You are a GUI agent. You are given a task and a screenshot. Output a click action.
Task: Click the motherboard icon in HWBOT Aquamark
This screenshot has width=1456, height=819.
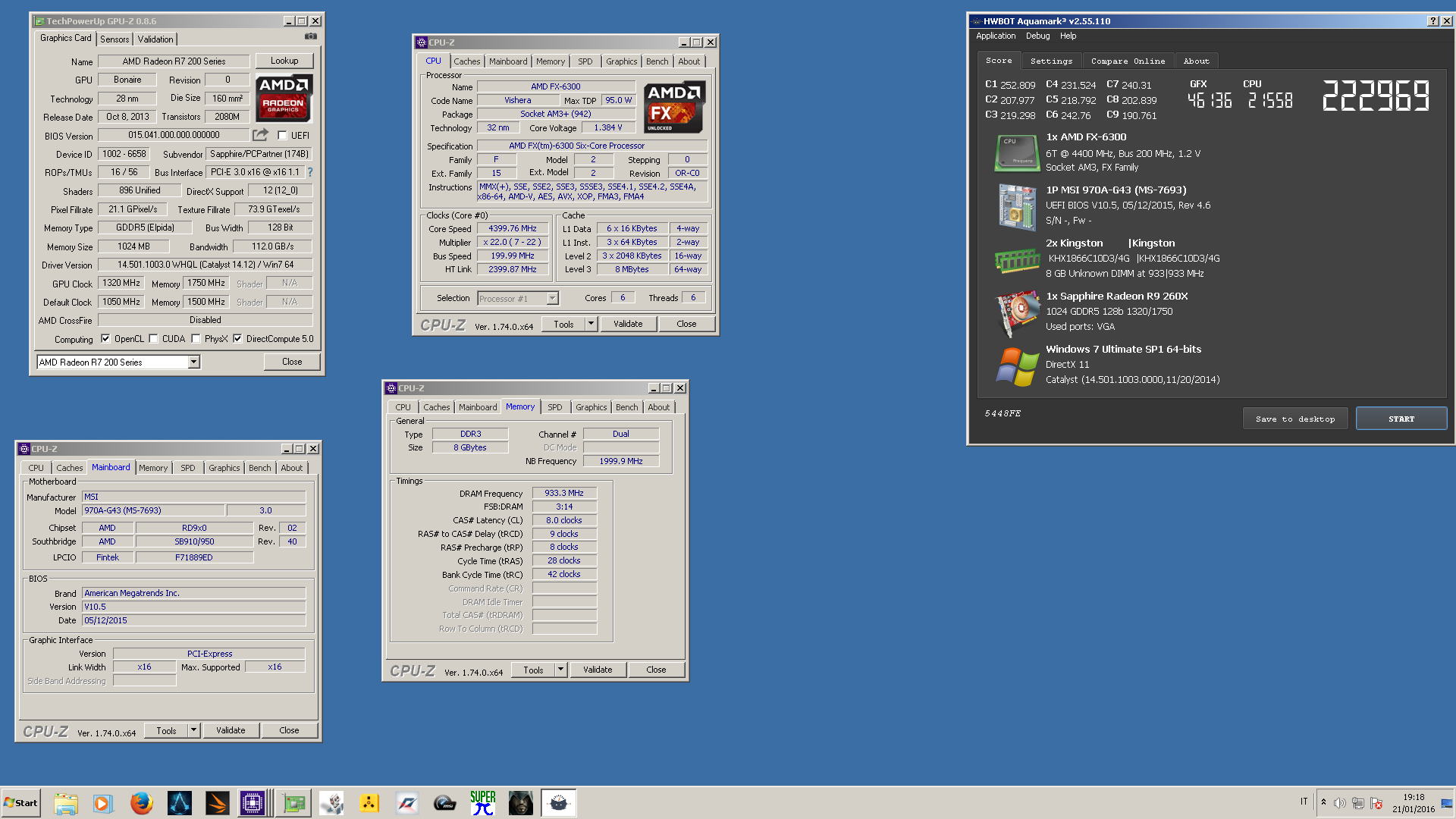pos(1017,206)
